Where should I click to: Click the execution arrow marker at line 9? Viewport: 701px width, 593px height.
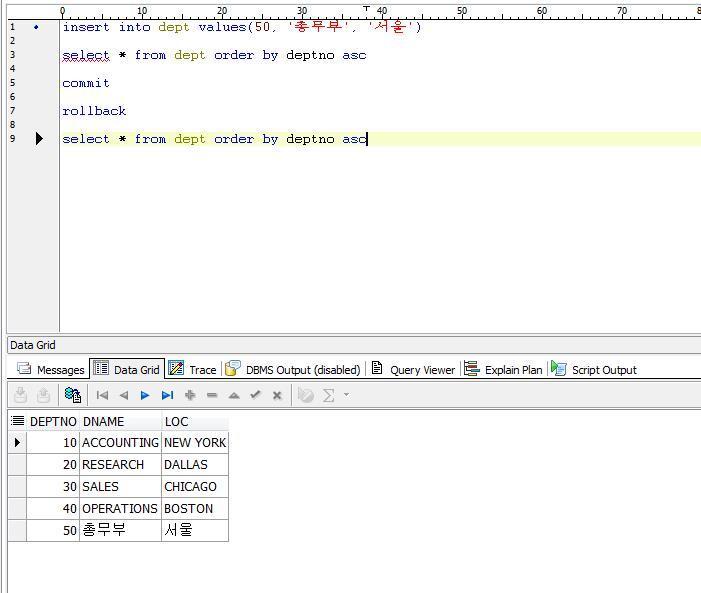[39, 139]
